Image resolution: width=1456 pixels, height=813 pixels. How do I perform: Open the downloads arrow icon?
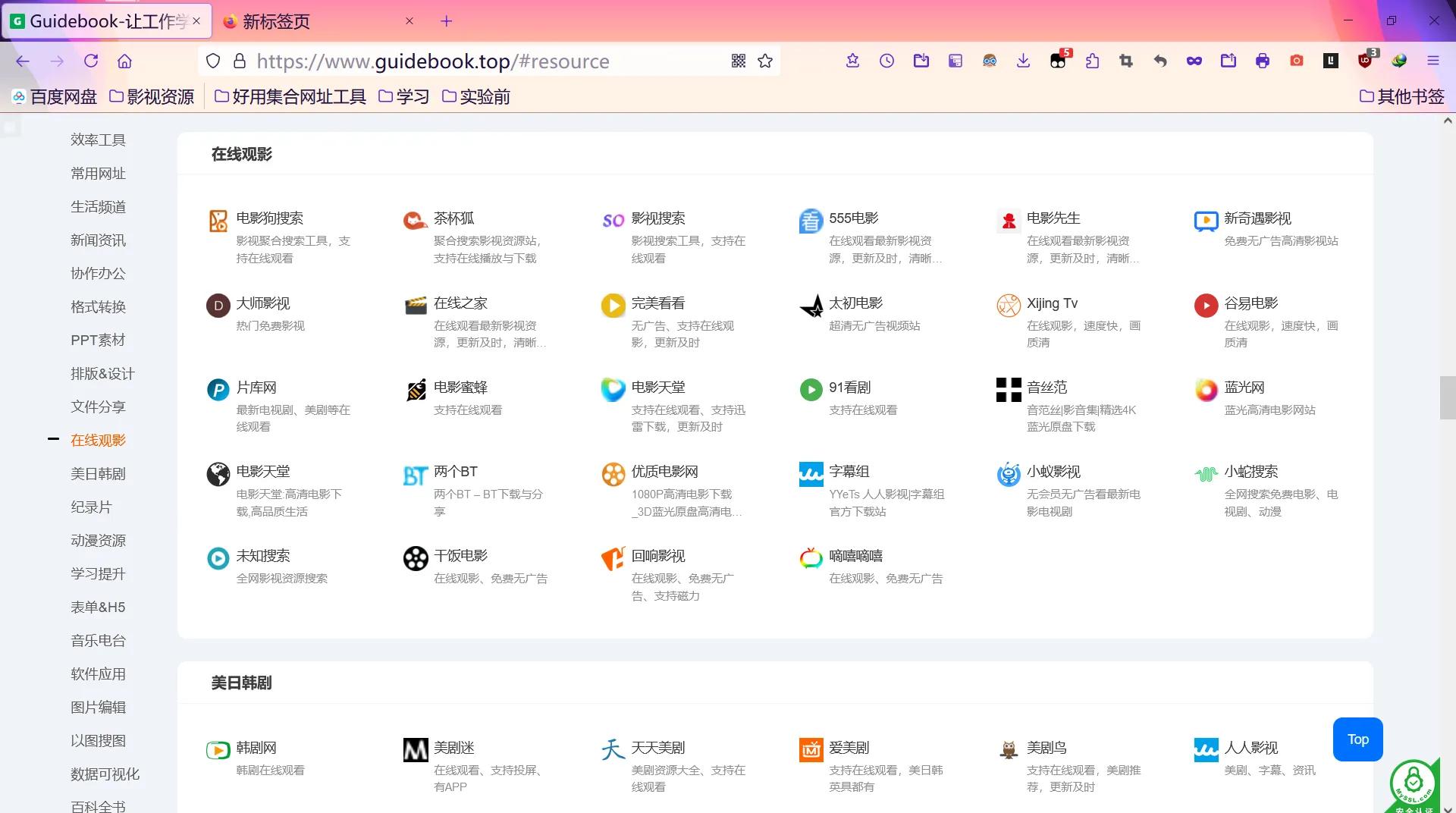(1022, 61)
